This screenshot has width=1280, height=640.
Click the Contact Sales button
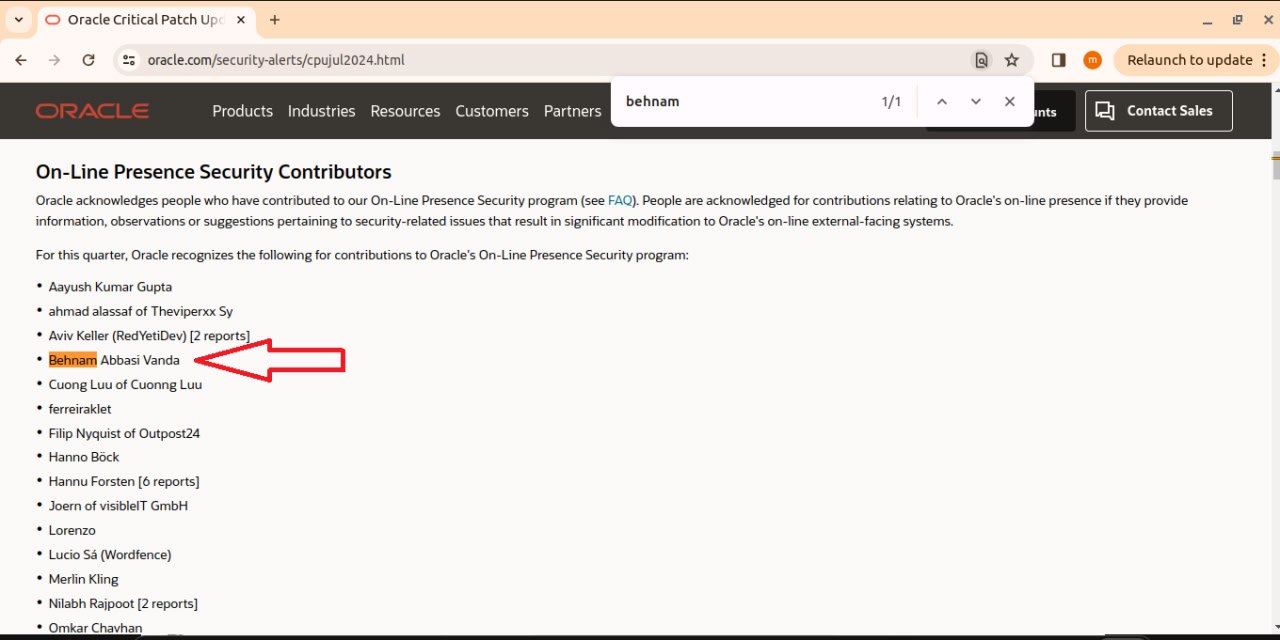tap(1158, 111)
